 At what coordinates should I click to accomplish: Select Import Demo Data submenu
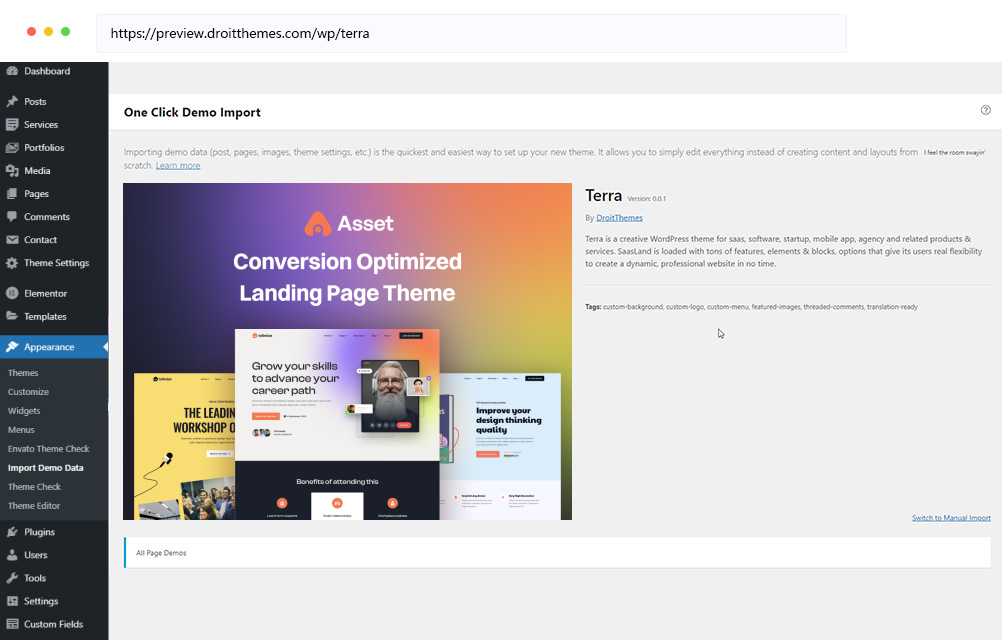click(45, 468)
